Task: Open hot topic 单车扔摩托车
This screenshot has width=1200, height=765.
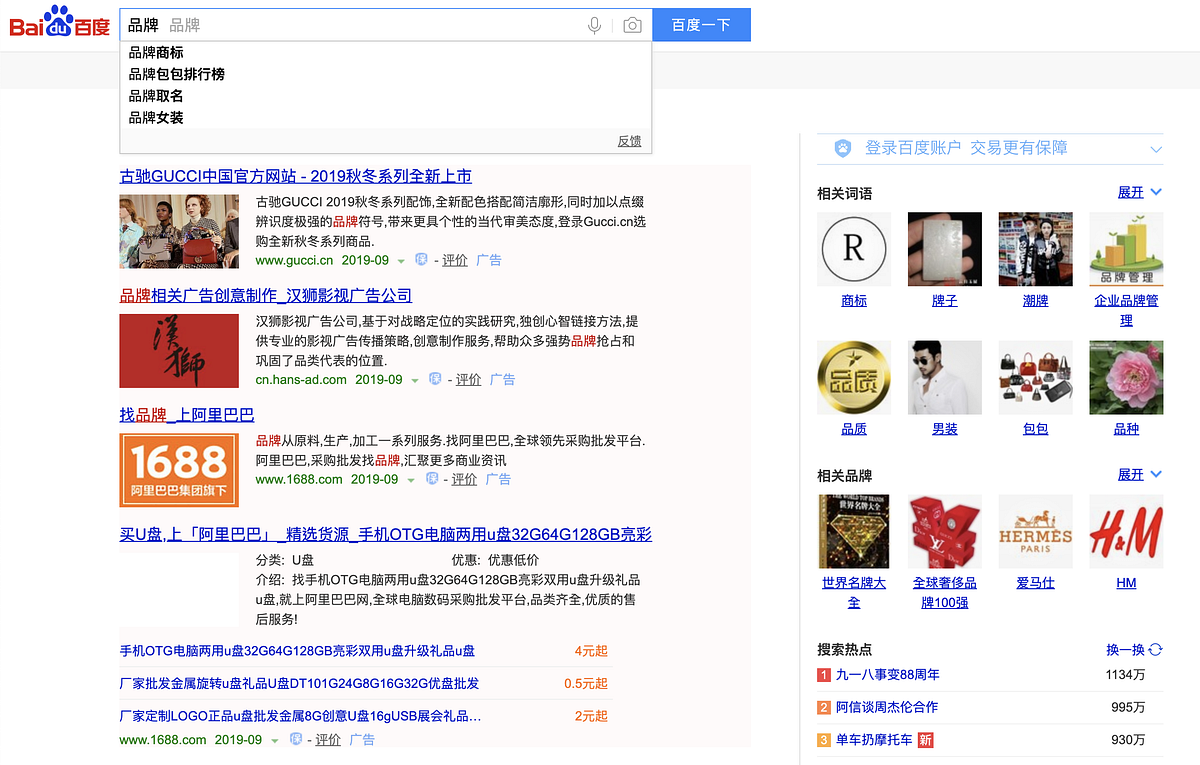Action: click(875, 740)
